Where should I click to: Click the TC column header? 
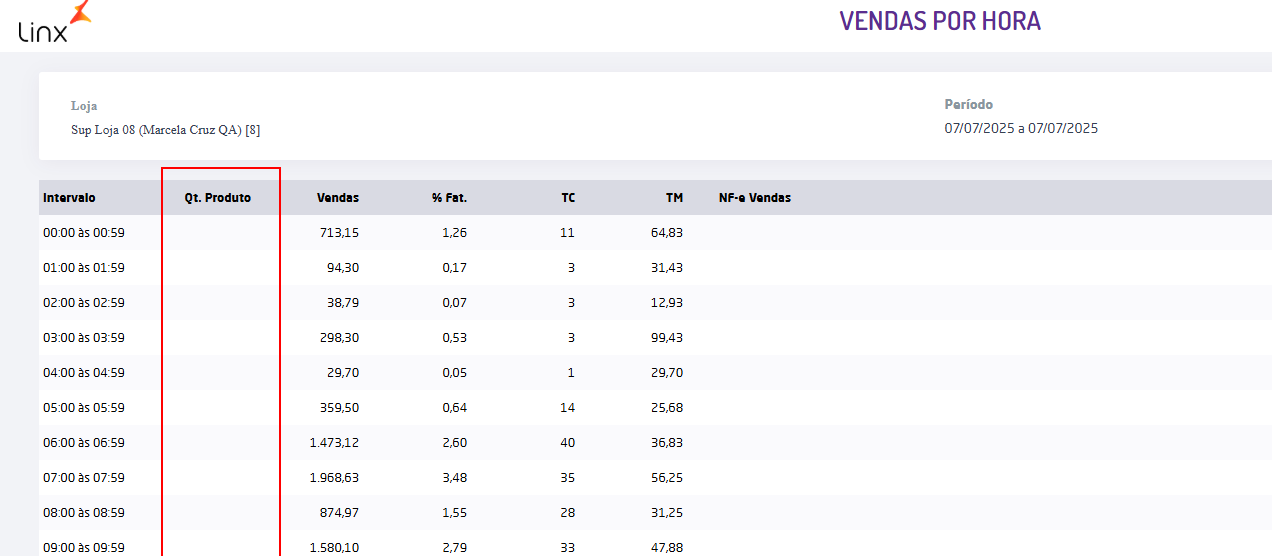[x=568, y=198]
